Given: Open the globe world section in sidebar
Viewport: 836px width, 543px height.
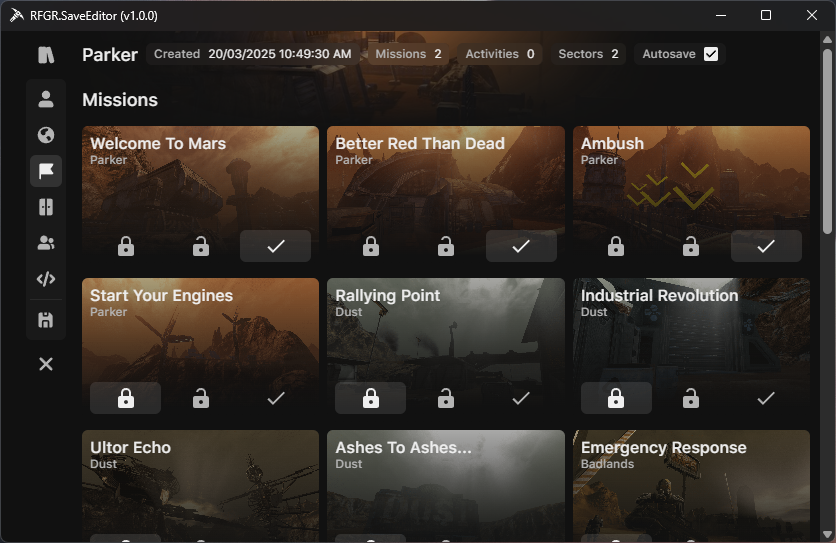Looking at the screenshot, I should [46, 135].
